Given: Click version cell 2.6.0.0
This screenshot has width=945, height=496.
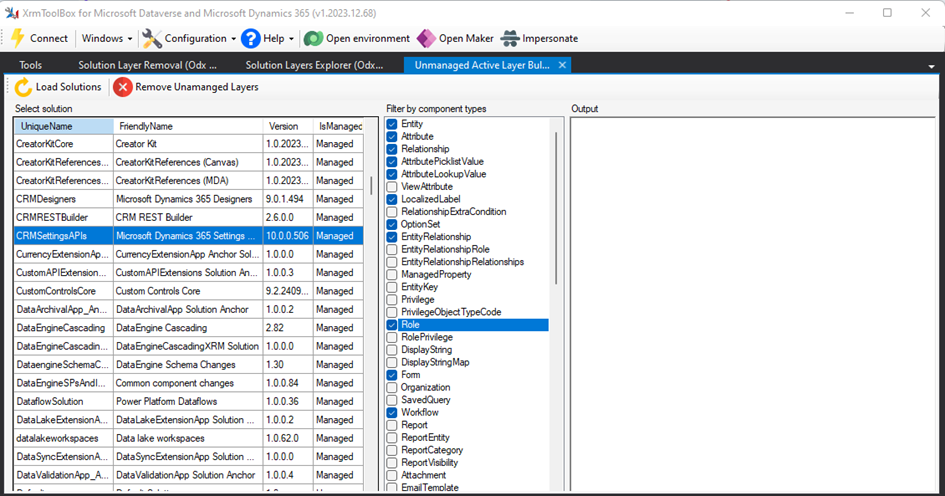Looking at the screenshot, I should tap(288, 218).
